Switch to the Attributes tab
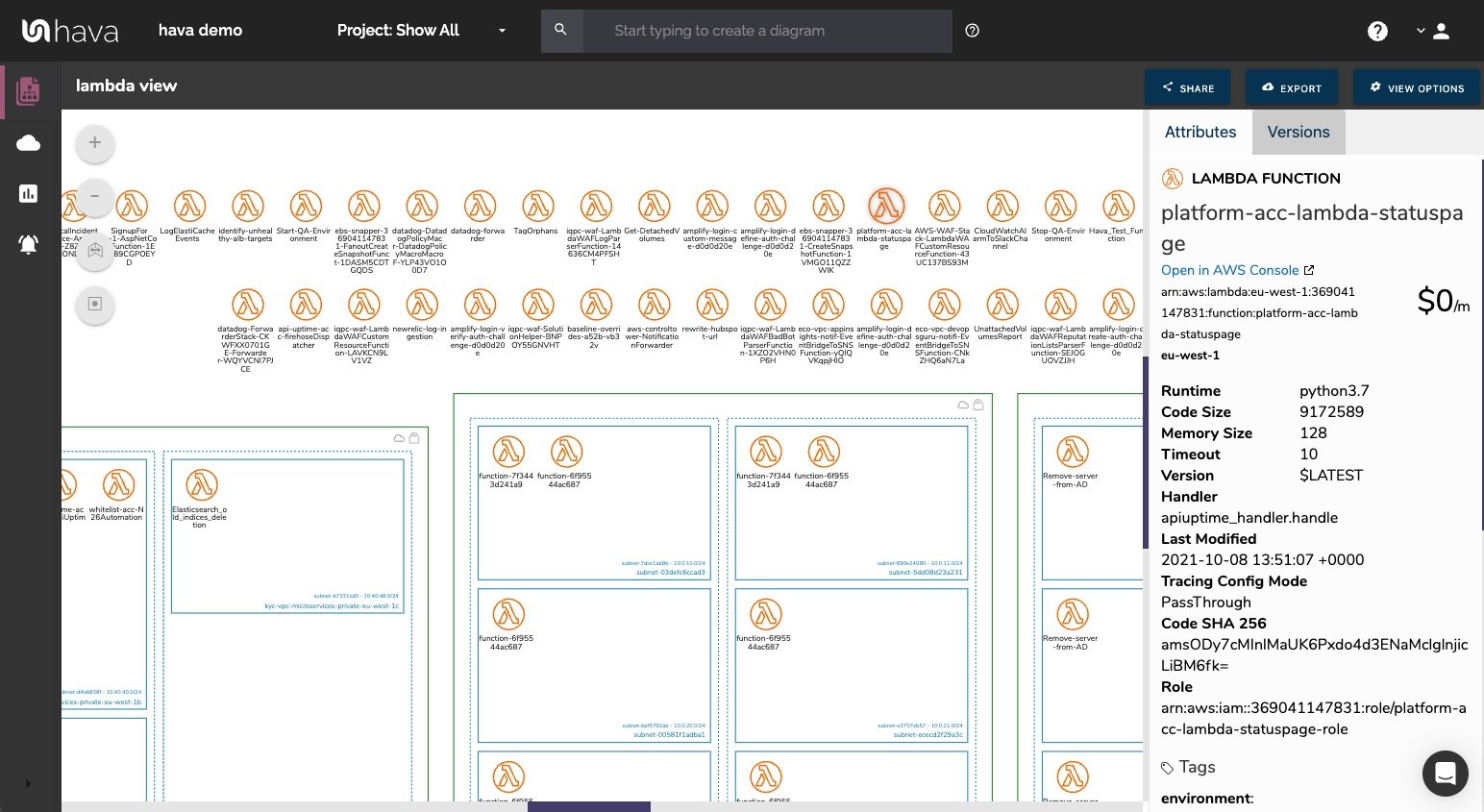Screen dimensions: 1484x812 pos(1200,133)
